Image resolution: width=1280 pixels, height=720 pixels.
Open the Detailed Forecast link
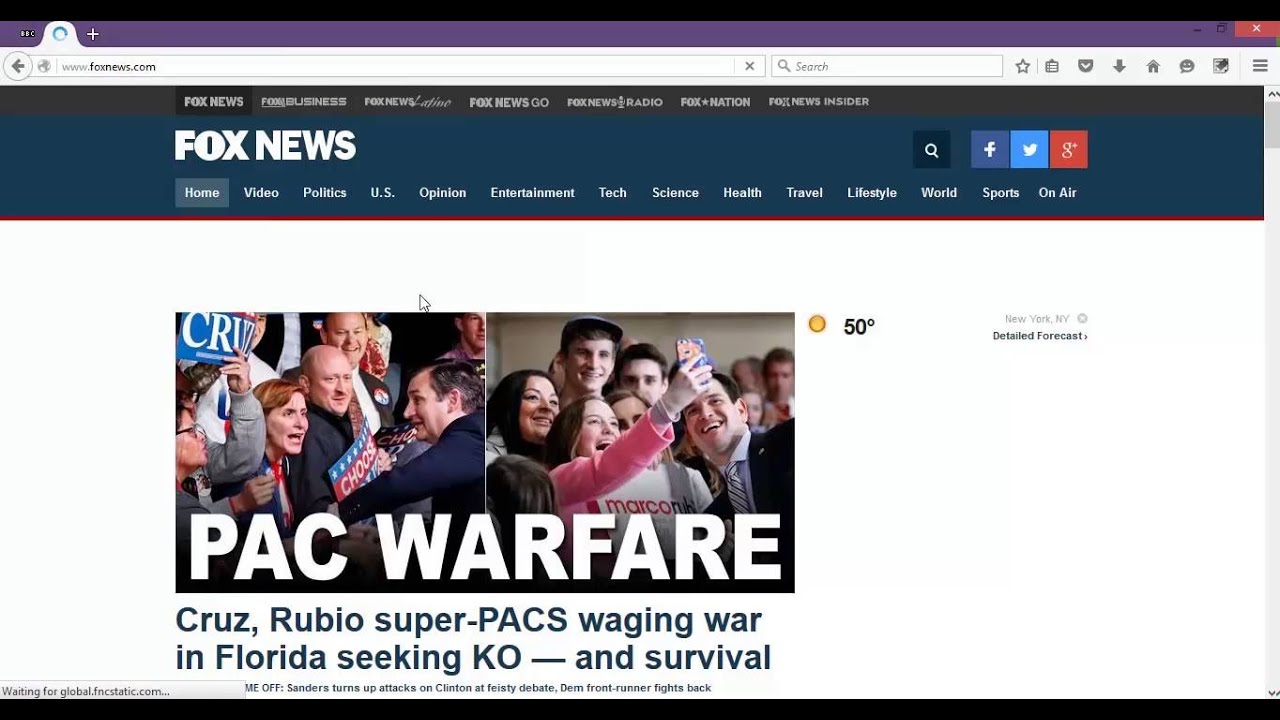(x=1040, y=336)
